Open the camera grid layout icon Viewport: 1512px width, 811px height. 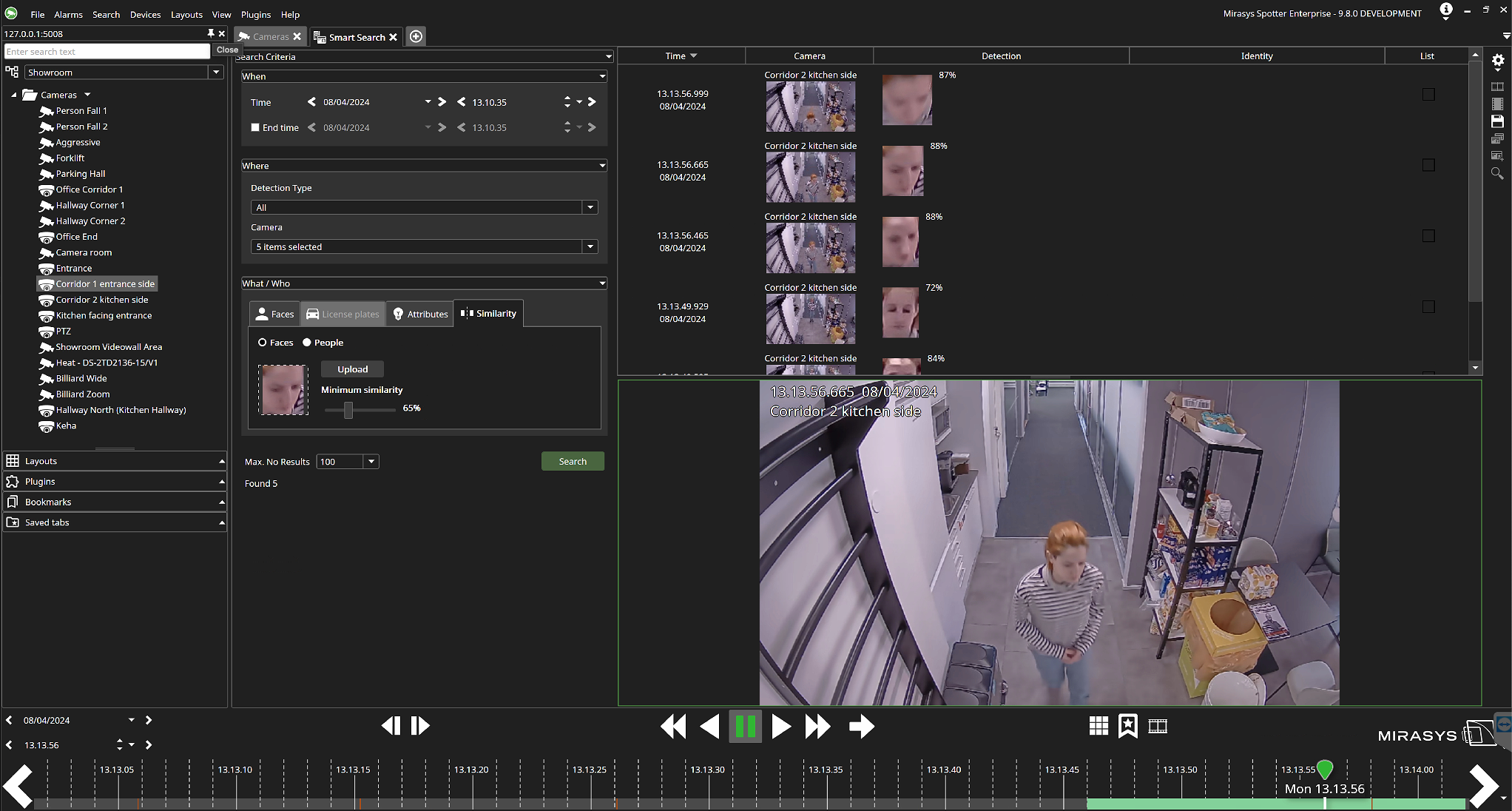point(1098,726)
